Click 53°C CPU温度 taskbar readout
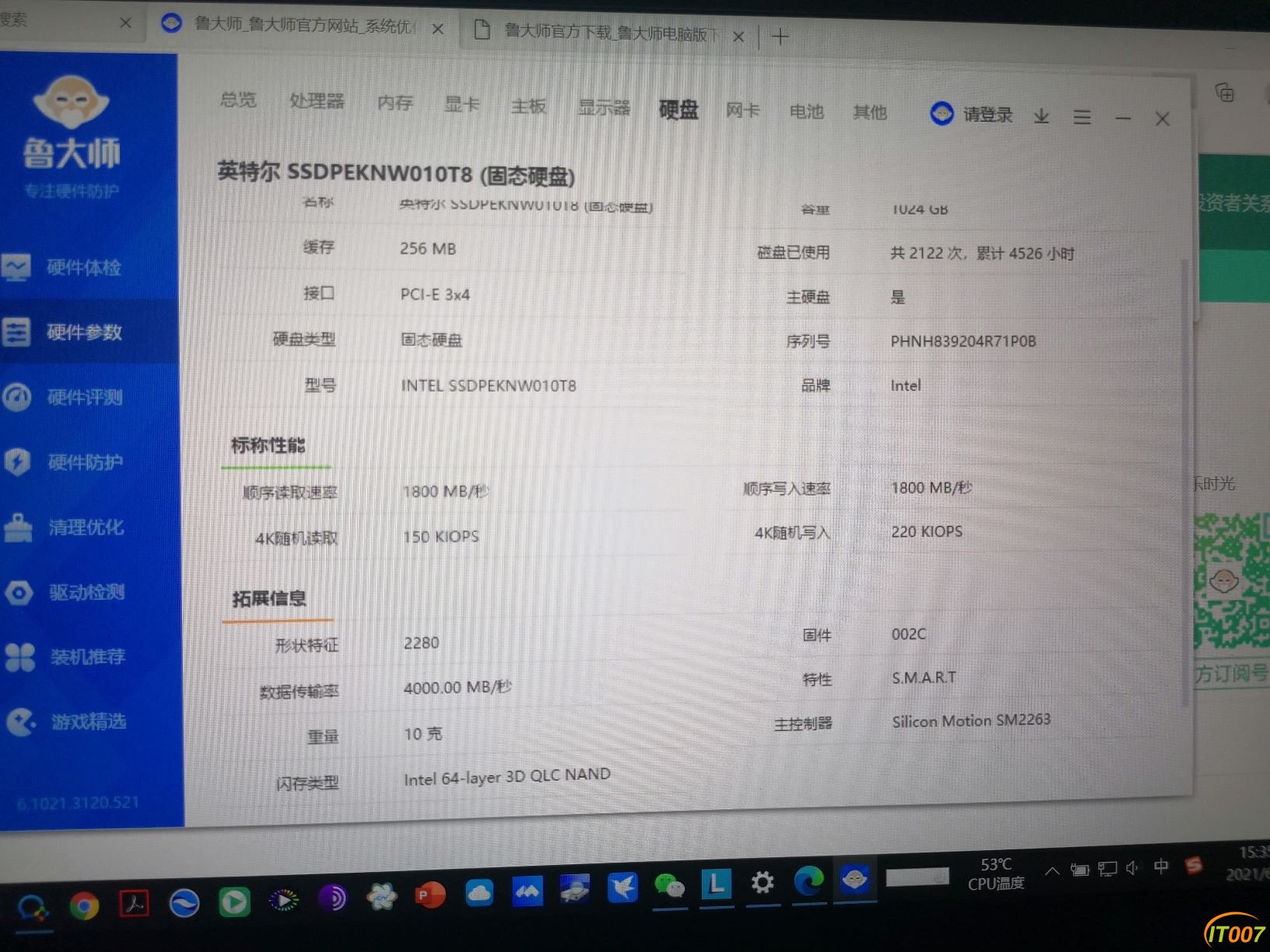This screenshot has width=1270, height=952. pos(996,874)
